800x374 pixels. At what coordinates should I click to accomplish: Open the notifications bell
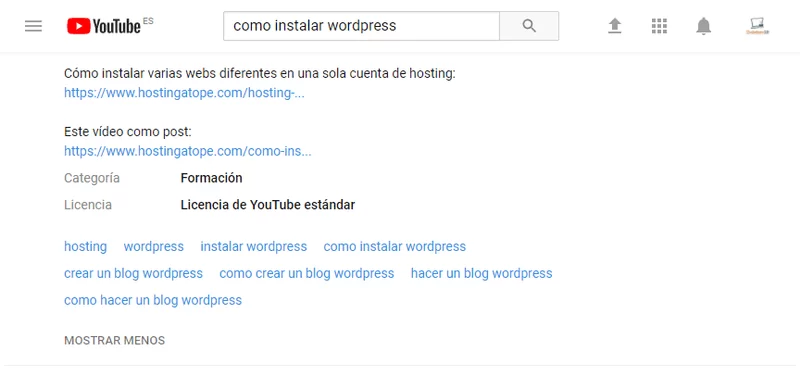[x=704, y=26]
